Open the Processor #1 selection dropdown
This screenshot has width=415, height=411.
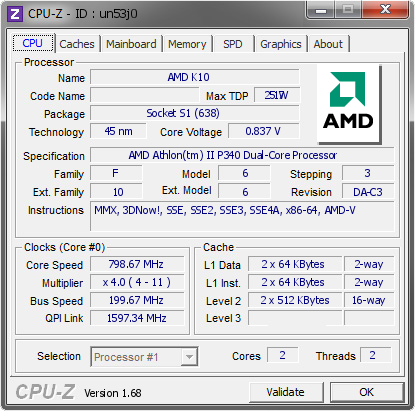coord(144,357)
